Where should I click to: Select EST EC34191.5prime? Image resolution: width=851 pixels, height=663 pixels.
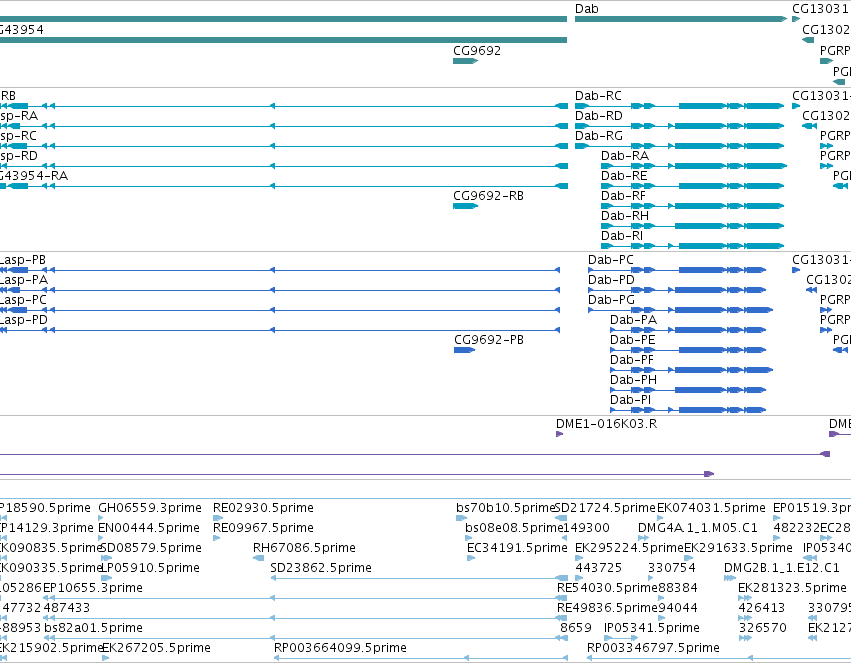click(x=517, y=549)
